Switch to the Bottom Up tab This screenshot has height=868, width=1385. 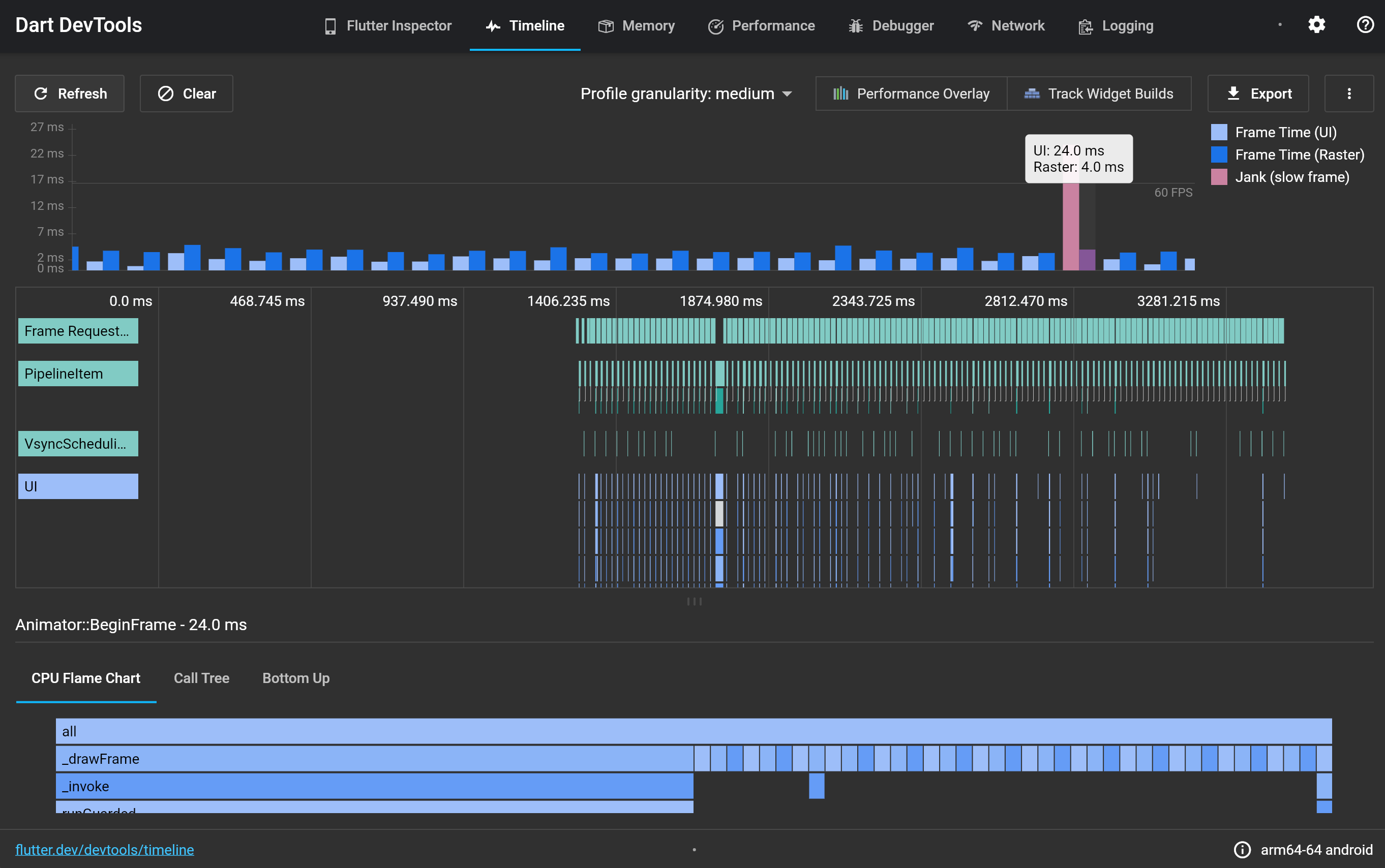296,678
